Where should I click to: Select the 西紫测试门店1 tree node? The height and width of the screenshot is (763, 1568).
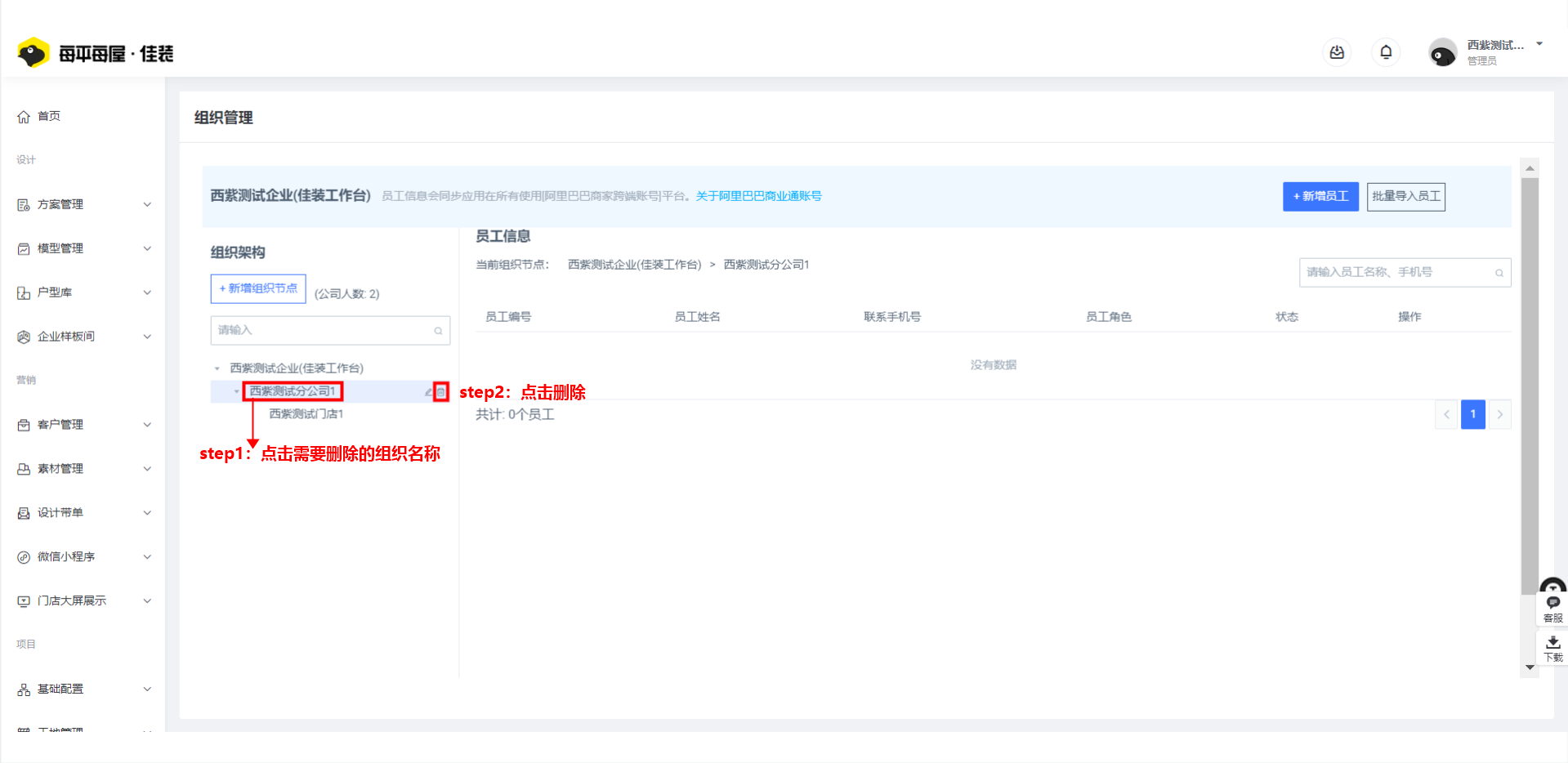306,414
